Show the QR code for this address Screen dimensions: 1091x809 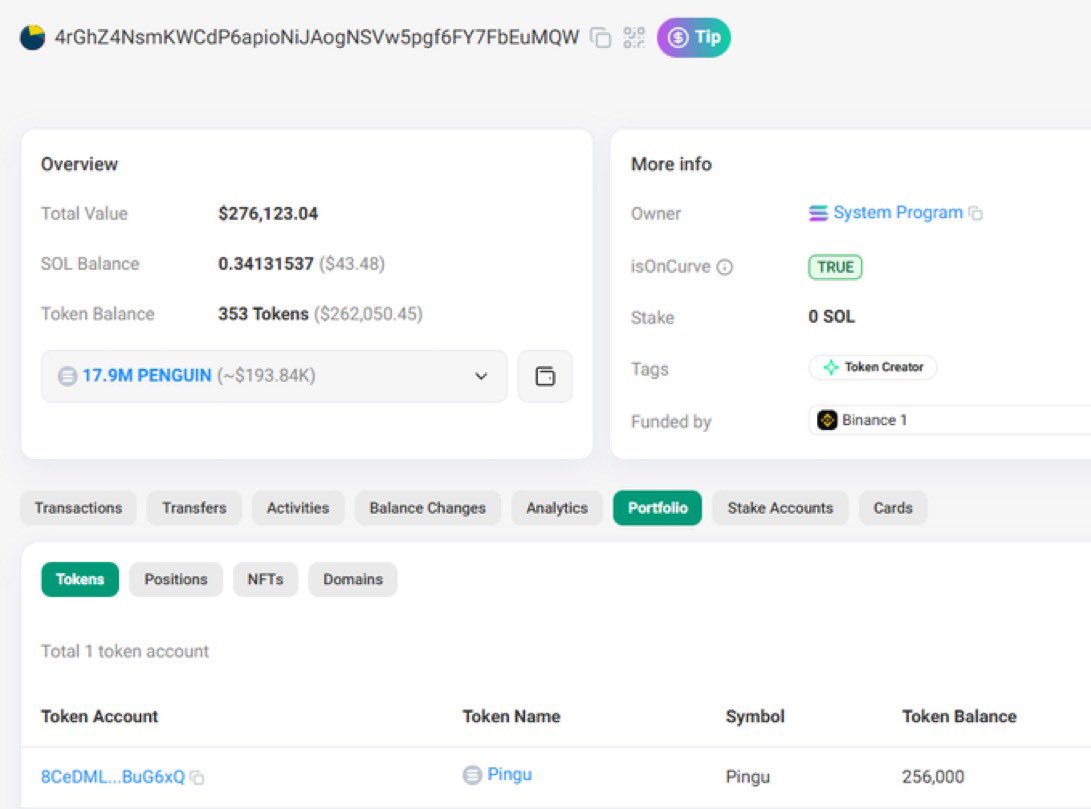[634, 38]
